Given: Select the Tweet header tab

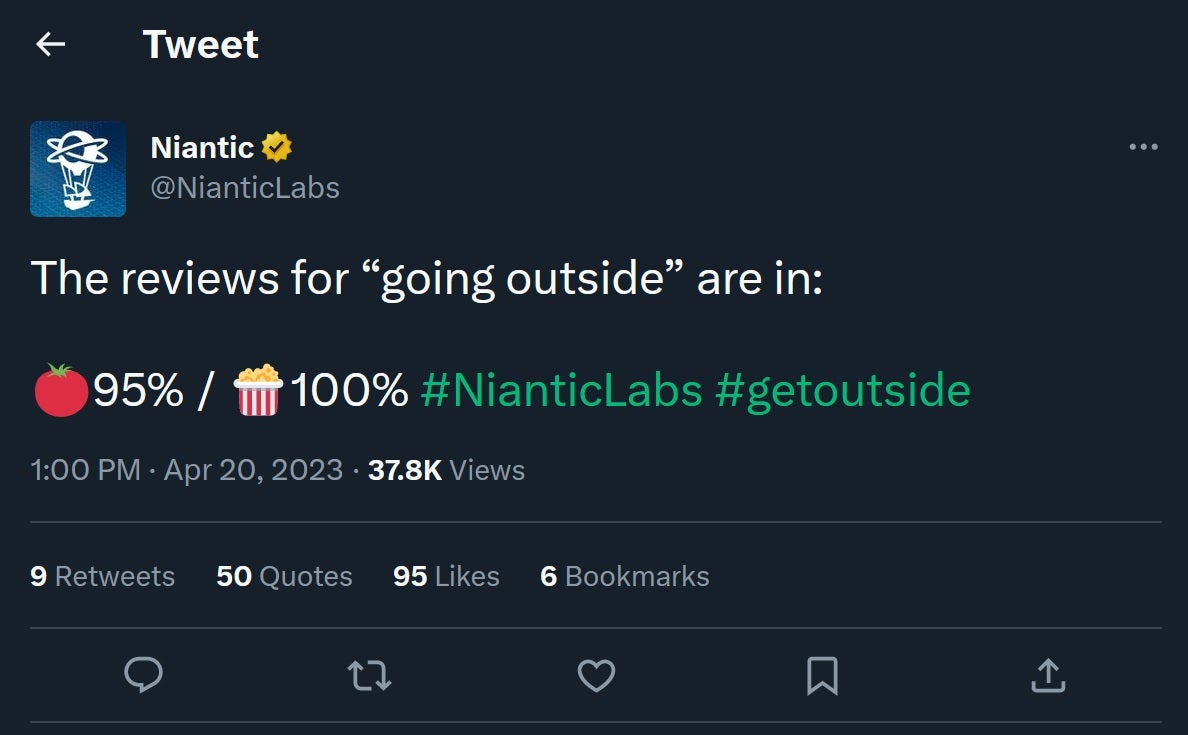Looking at the screenshot, I should tap(201, 44).
